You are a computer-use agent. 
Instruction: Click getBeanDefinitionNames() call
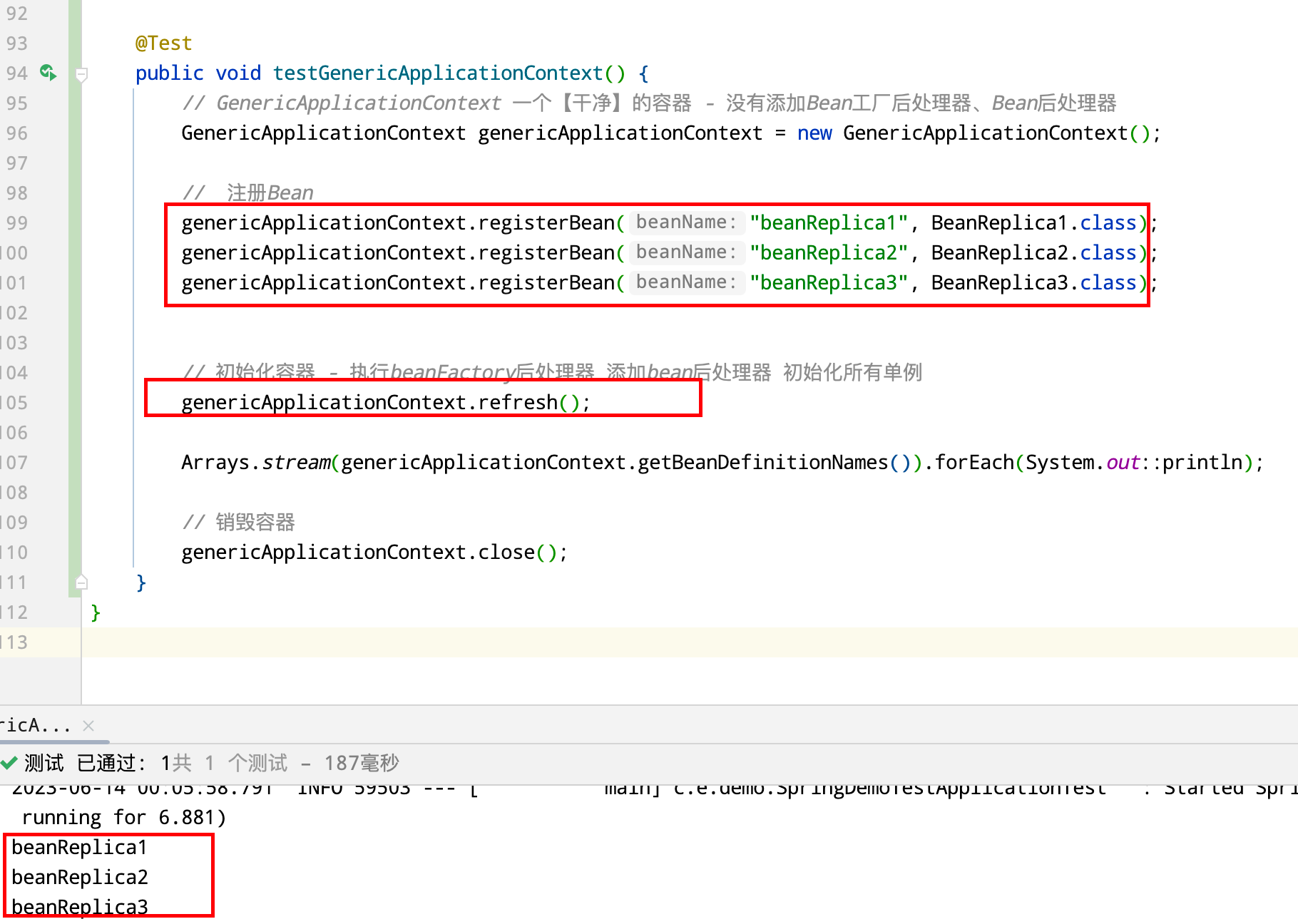(774, 463)
